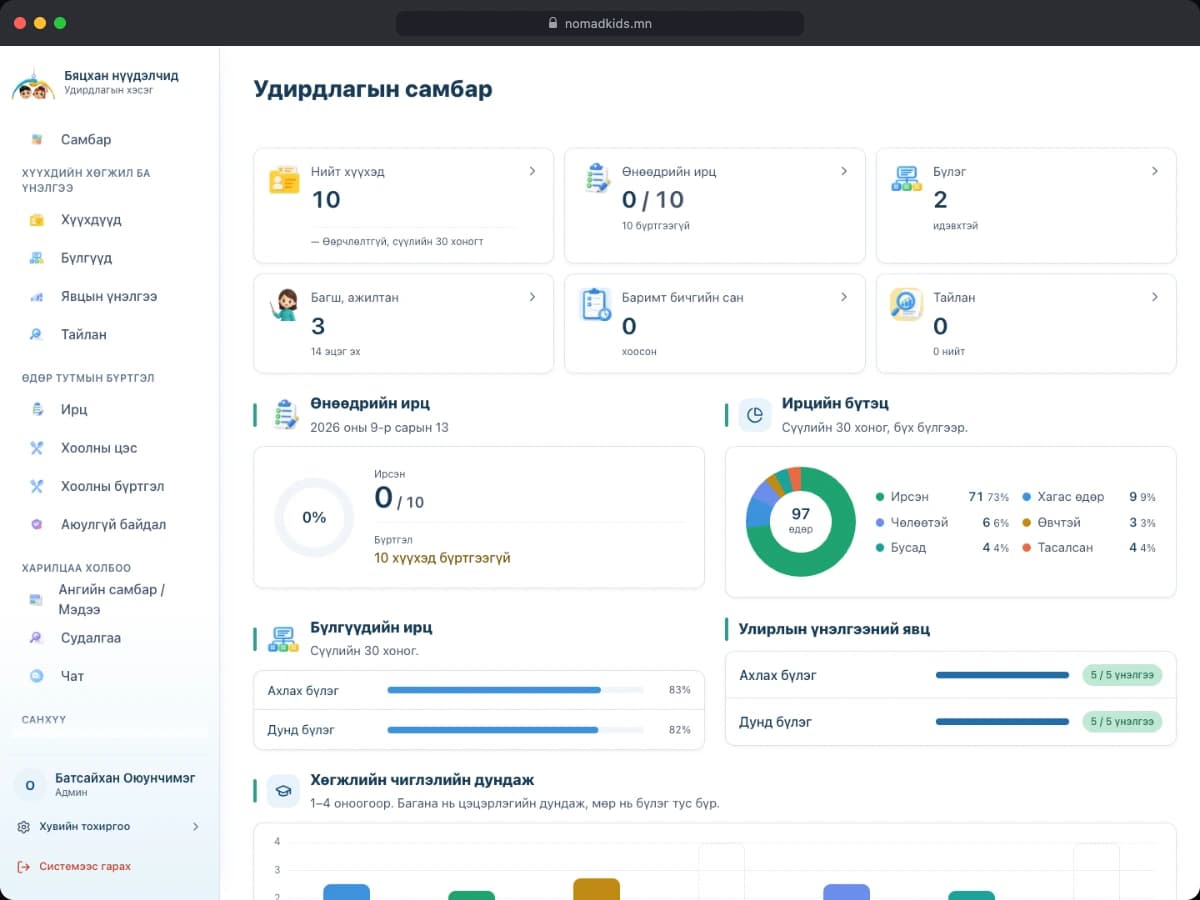Image resolution: width=1200 pixels, height=900 pixels.
Task: Click the Бяцхан нүүдэлчид logo icon
Action: click(33, 84)
